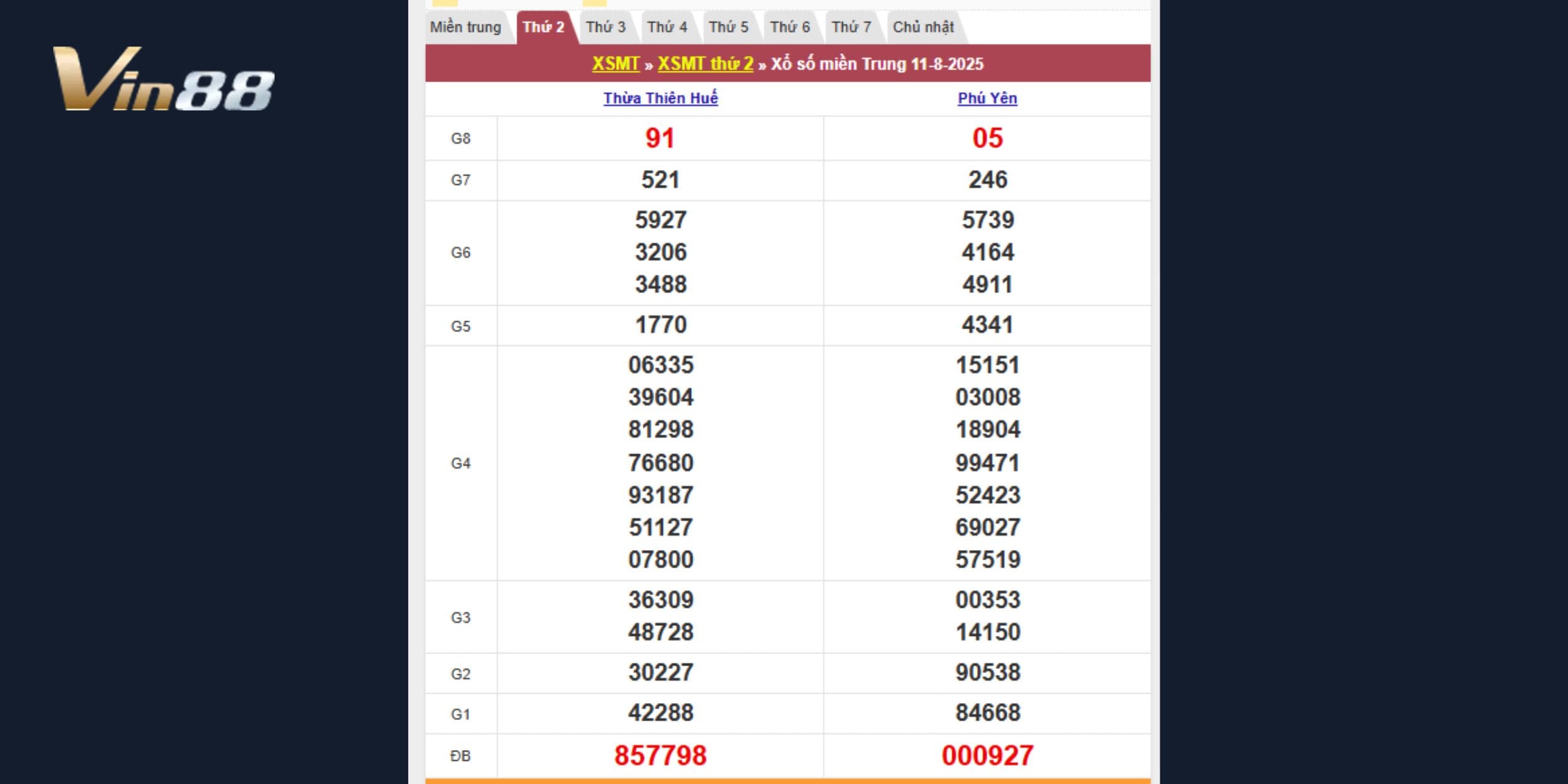This screenshot has height=784, width=1568.
Task: Click the G4 number 51127
Action: tap(660, 527)
